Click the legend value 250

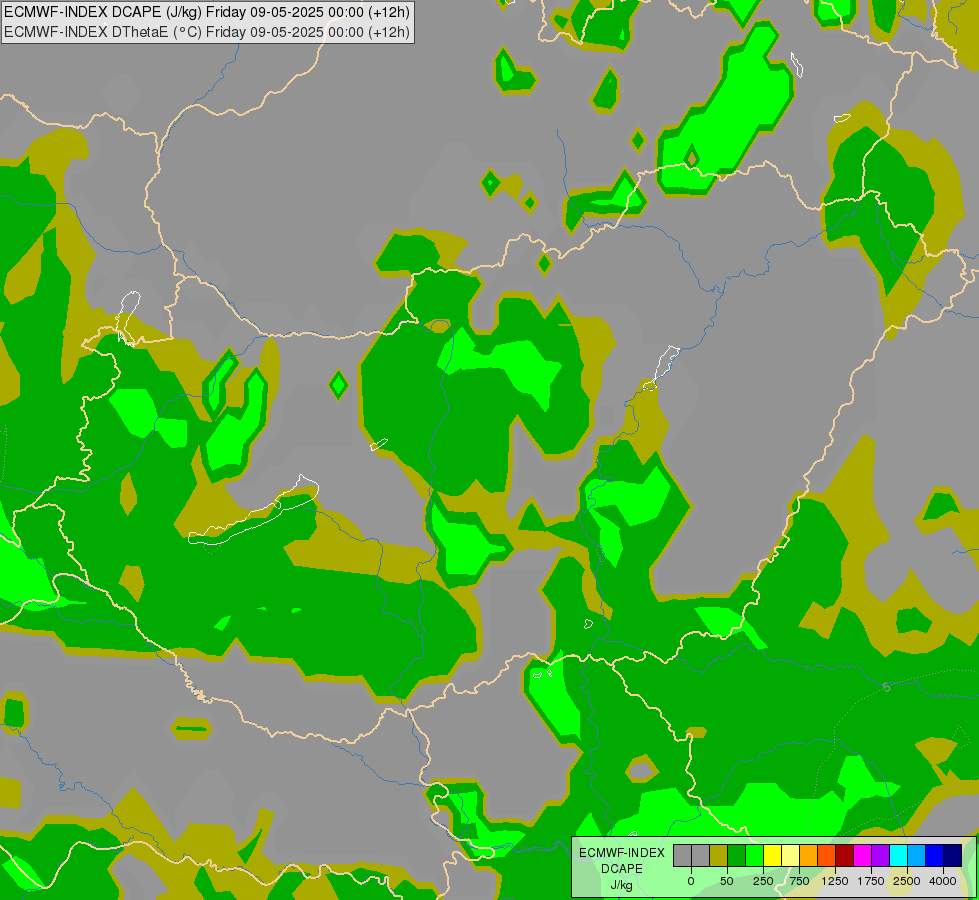pos(763,881)
